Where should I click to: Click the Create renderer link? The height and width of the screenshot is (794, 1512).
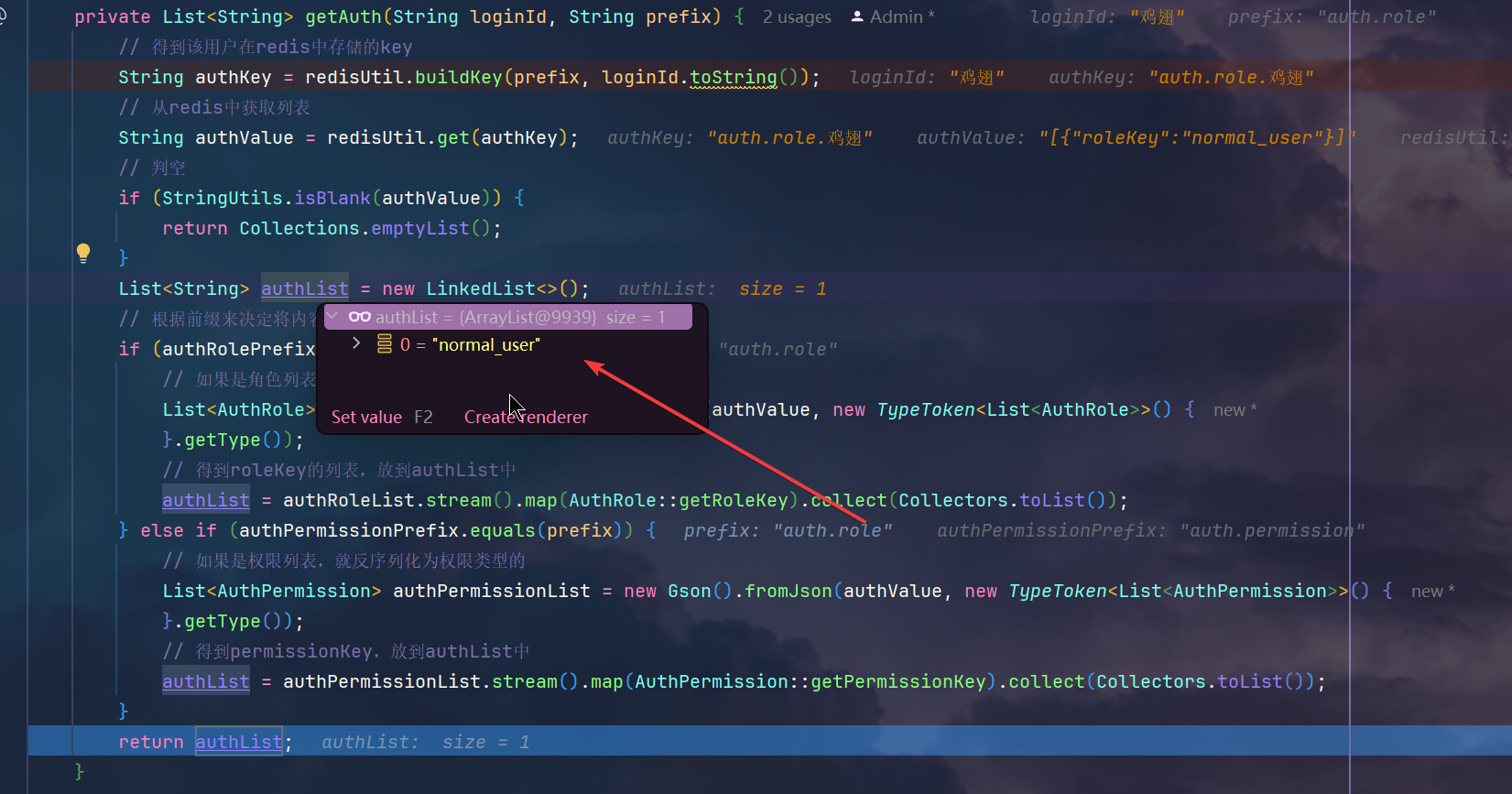click(x=526, y=417)
